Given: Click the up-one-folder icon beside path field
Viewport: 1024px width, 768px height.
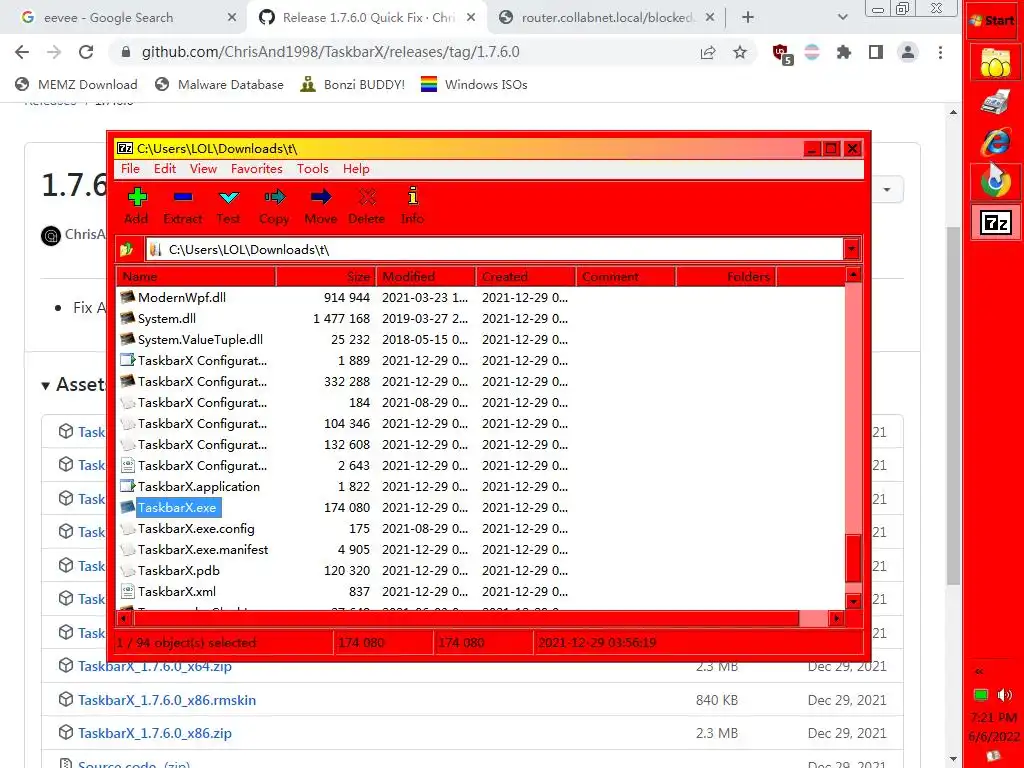Looking at the screenshot, I should [127, 249].
